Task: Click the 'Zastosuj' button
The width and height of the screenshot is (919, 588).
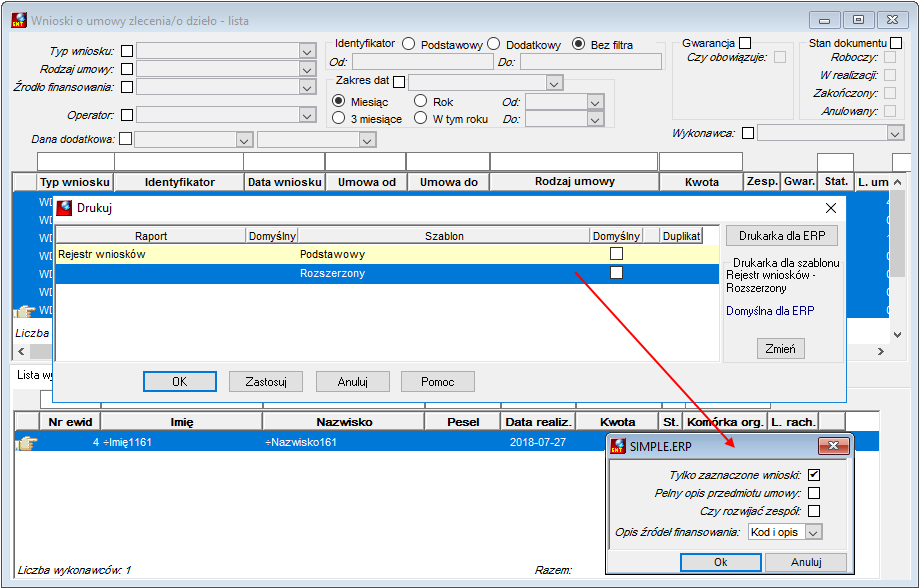Action: click(266, 382)
